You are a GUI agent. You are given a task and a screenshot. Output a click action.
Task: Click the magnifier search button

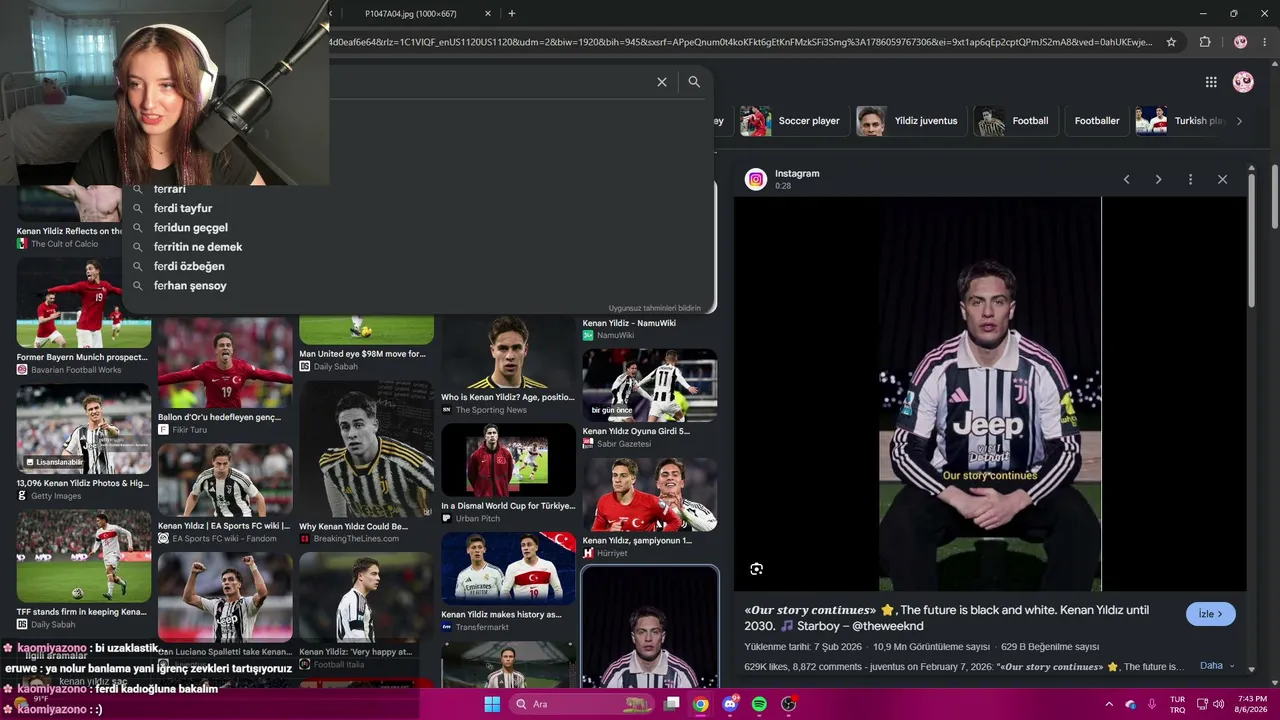[x=694, y=82]
